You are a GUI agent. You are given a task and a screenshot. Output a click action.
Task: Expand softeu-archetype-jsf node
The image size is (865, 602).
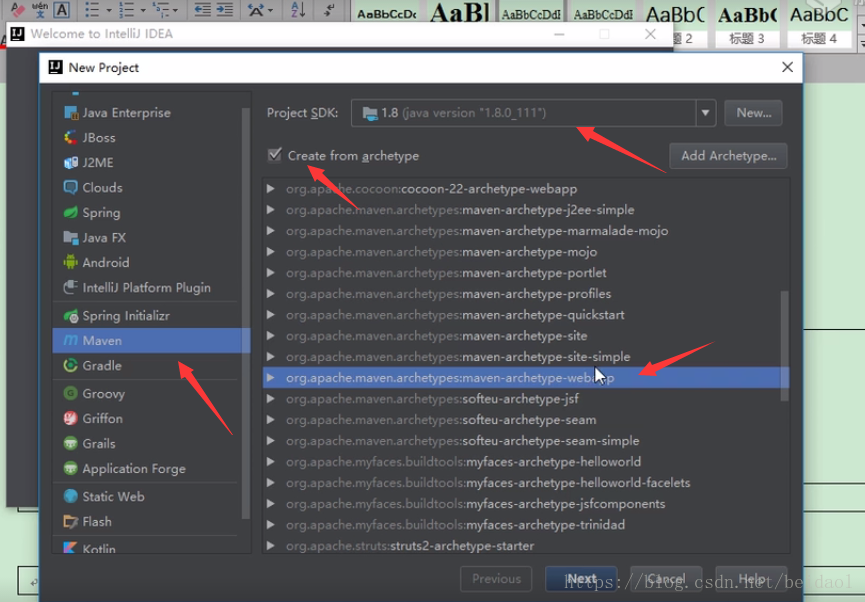pyautogui.click(x=270, y=399)
